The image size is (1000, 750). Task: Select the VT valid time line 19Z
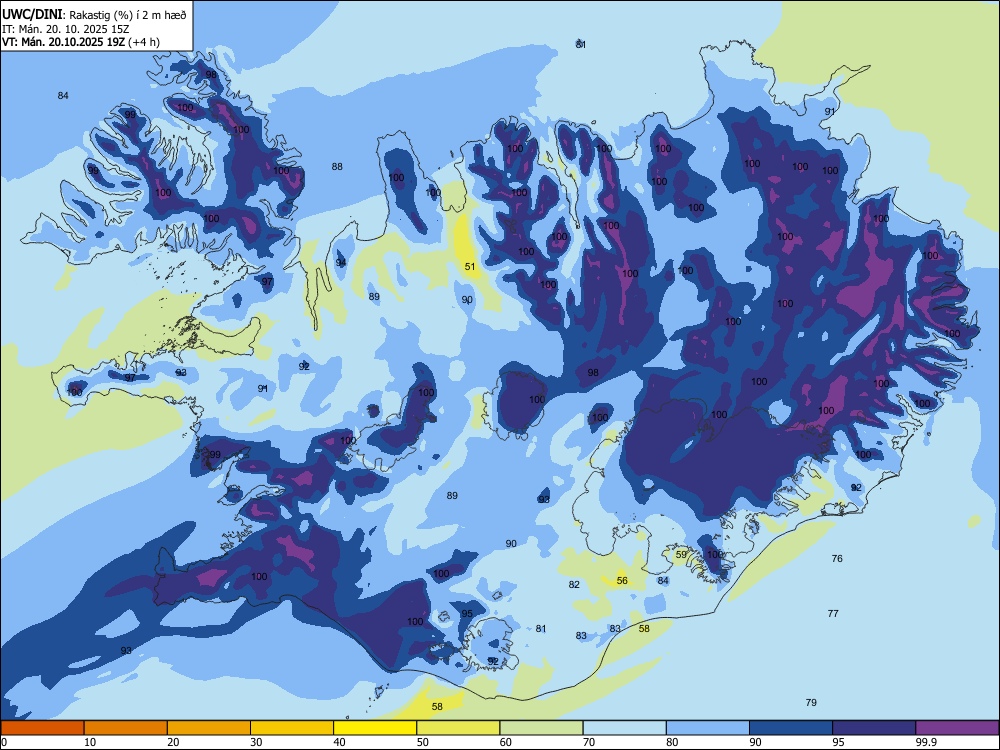click(81, 42)
